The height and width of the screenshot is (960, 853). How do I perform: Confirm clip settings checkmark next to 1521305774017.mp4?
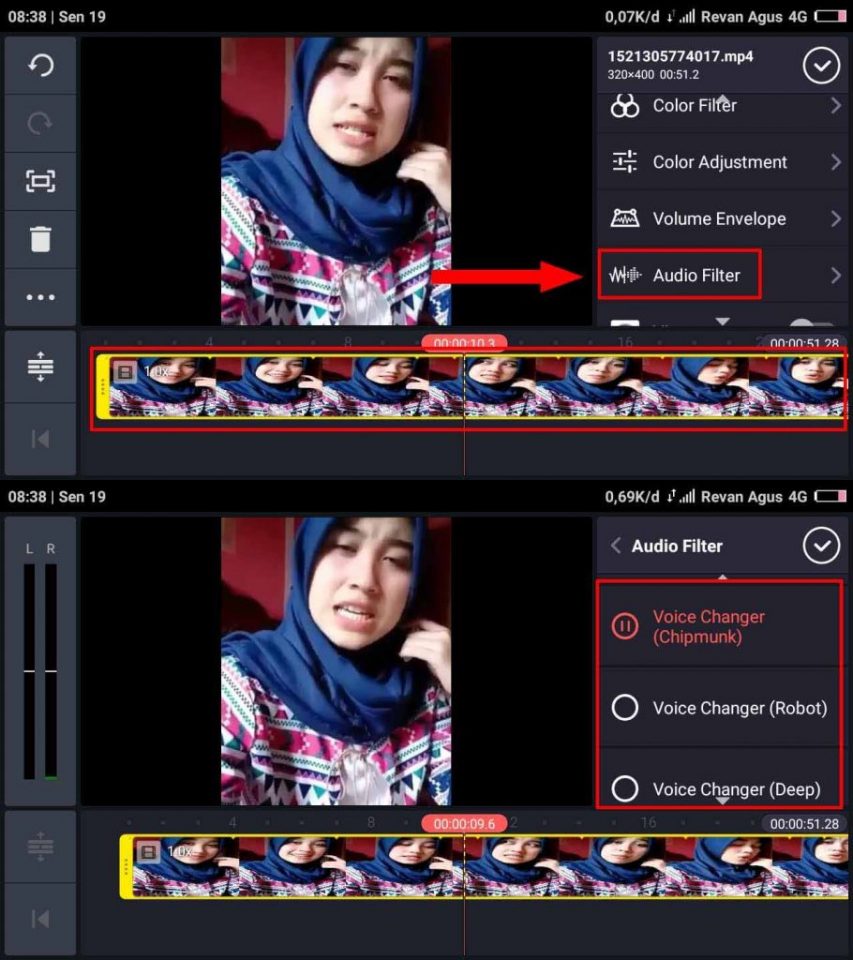coord(821,65)
